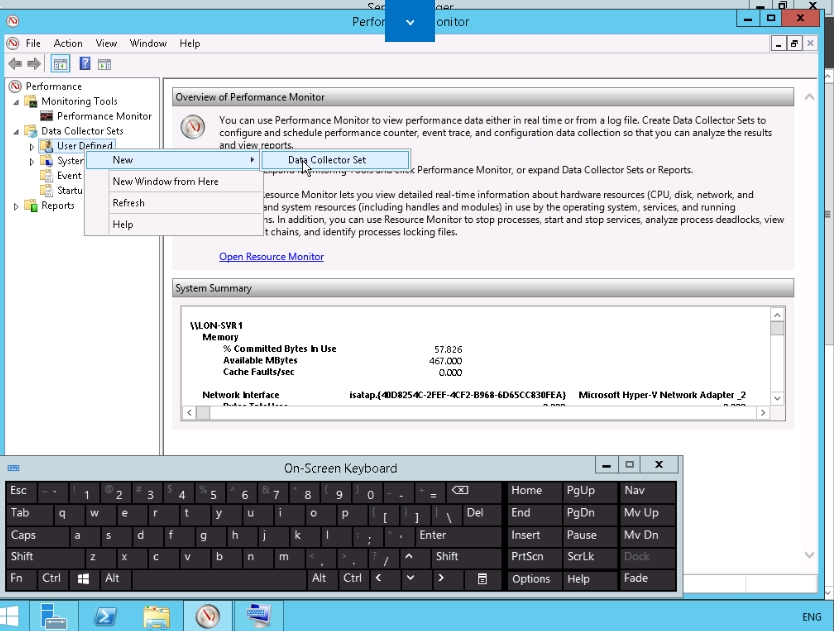Select the Performance root node icon
836x631 pixels.
[15, 86]
